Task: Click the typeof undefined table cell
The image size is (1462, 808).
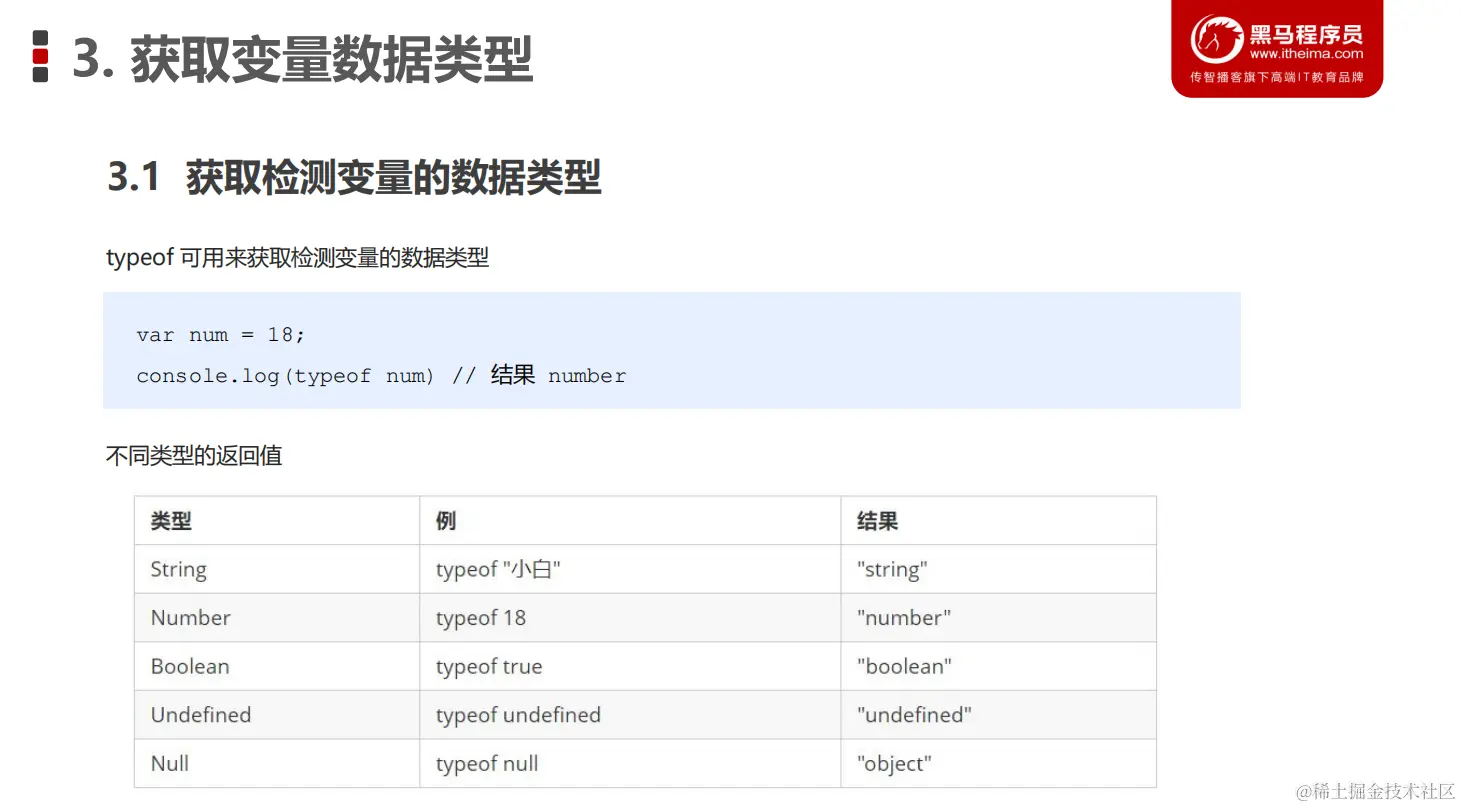Action: click(518, 715)
